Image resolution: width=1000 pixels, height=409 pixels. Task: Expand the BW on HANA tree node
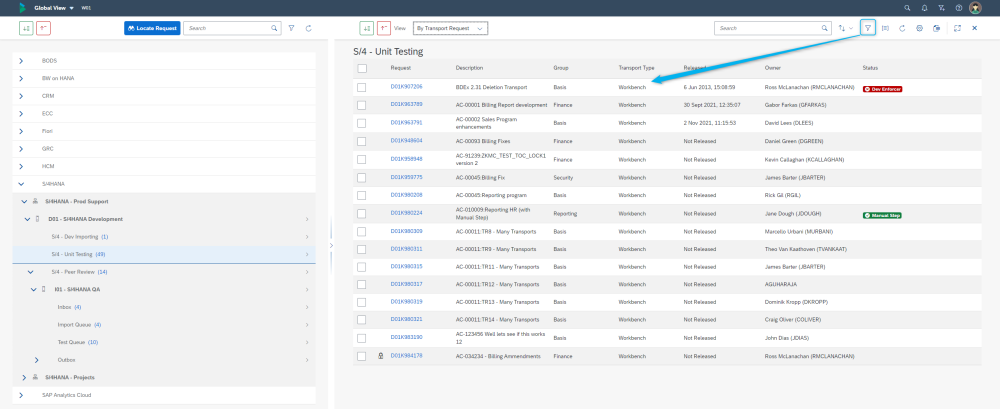point(21,78)
